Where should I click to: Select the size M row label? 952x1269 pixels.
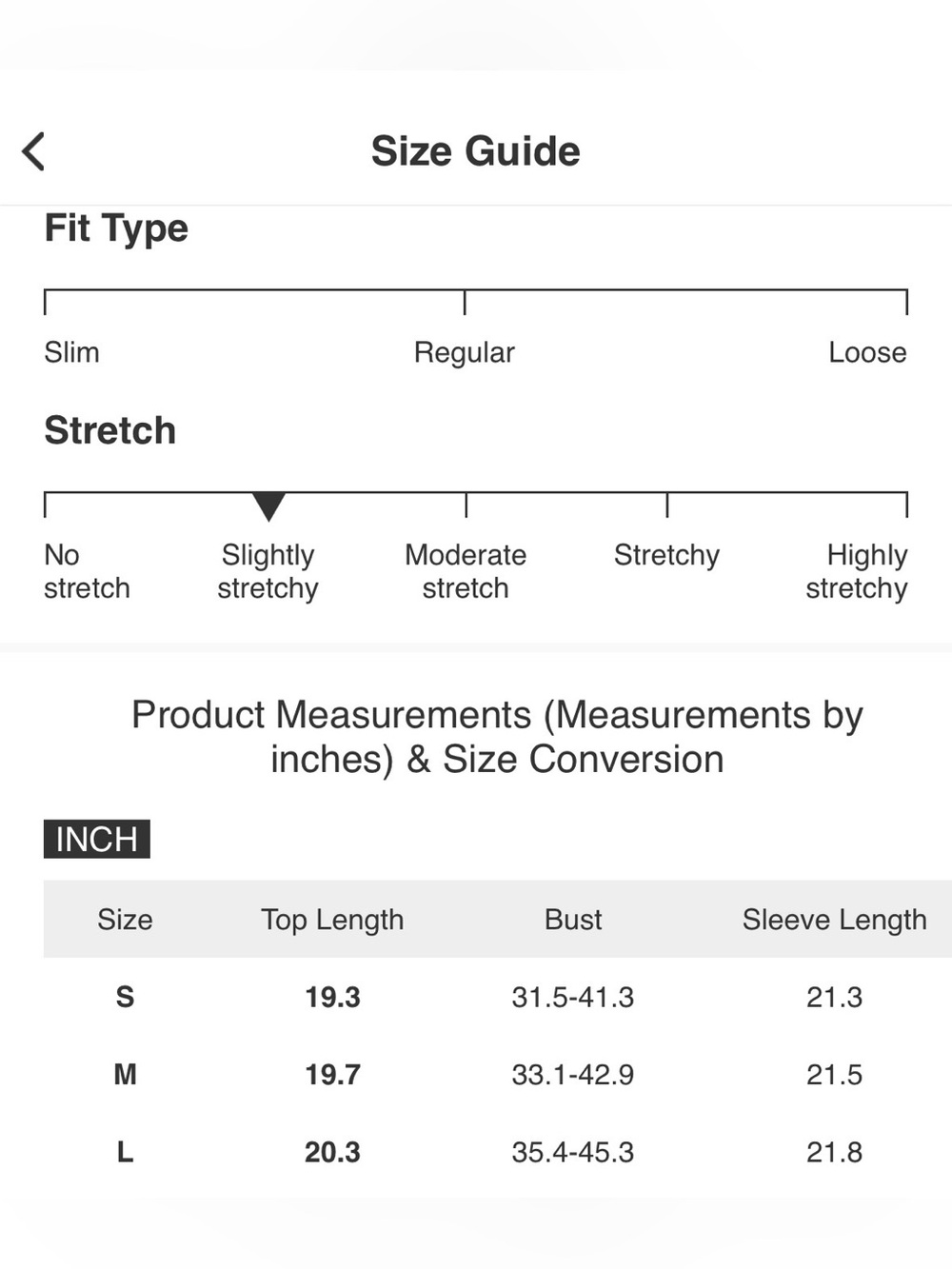[x=125, y=1075]
